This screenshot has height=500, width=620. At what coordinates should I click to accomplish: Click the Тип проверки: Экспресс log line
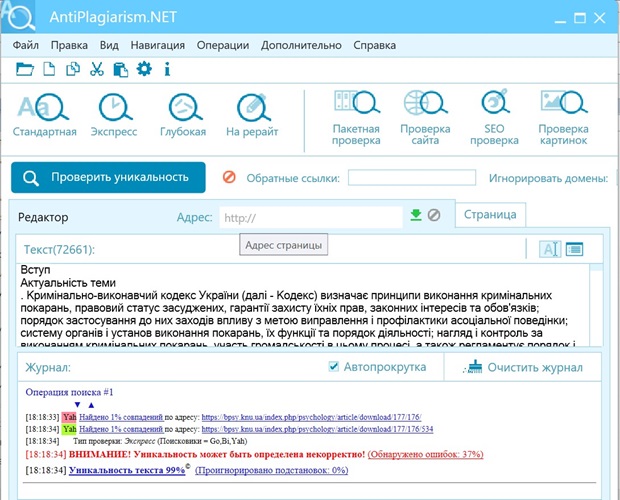point(160,441)
